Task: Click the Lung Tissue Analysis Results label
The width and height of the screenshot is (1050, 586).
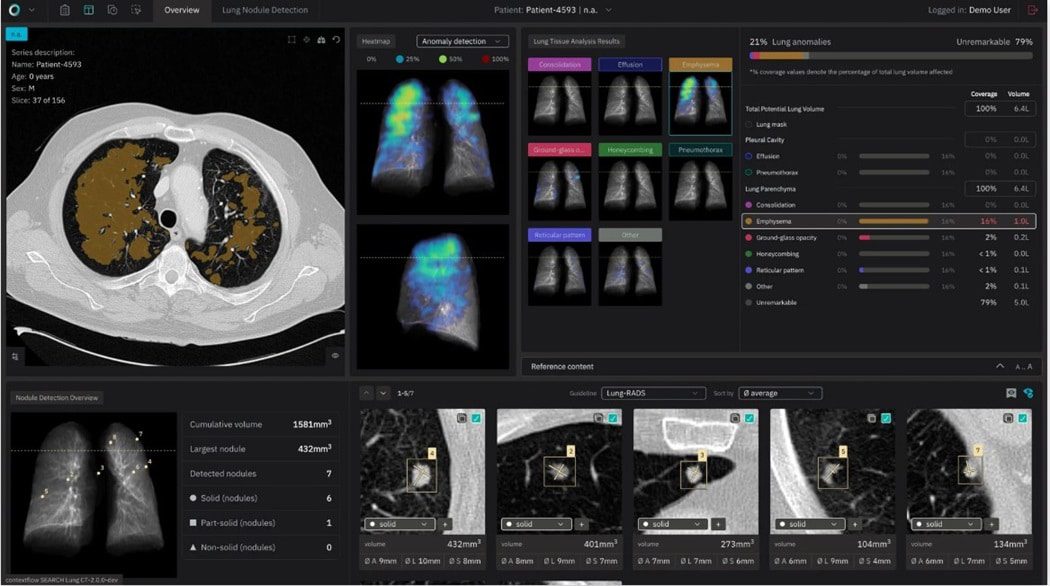Action: (575, 42)
